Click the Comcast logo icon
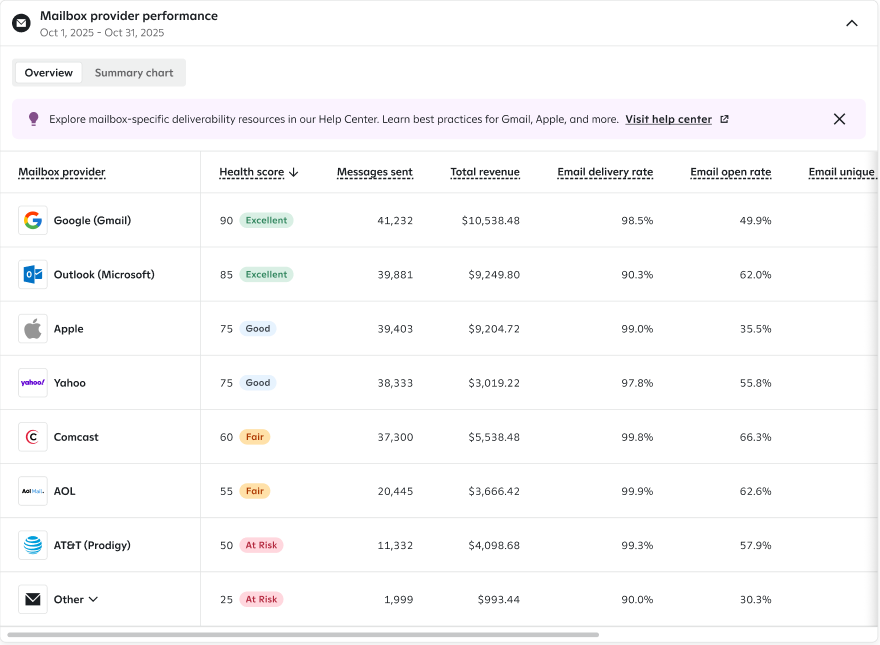 coord(33,437)
